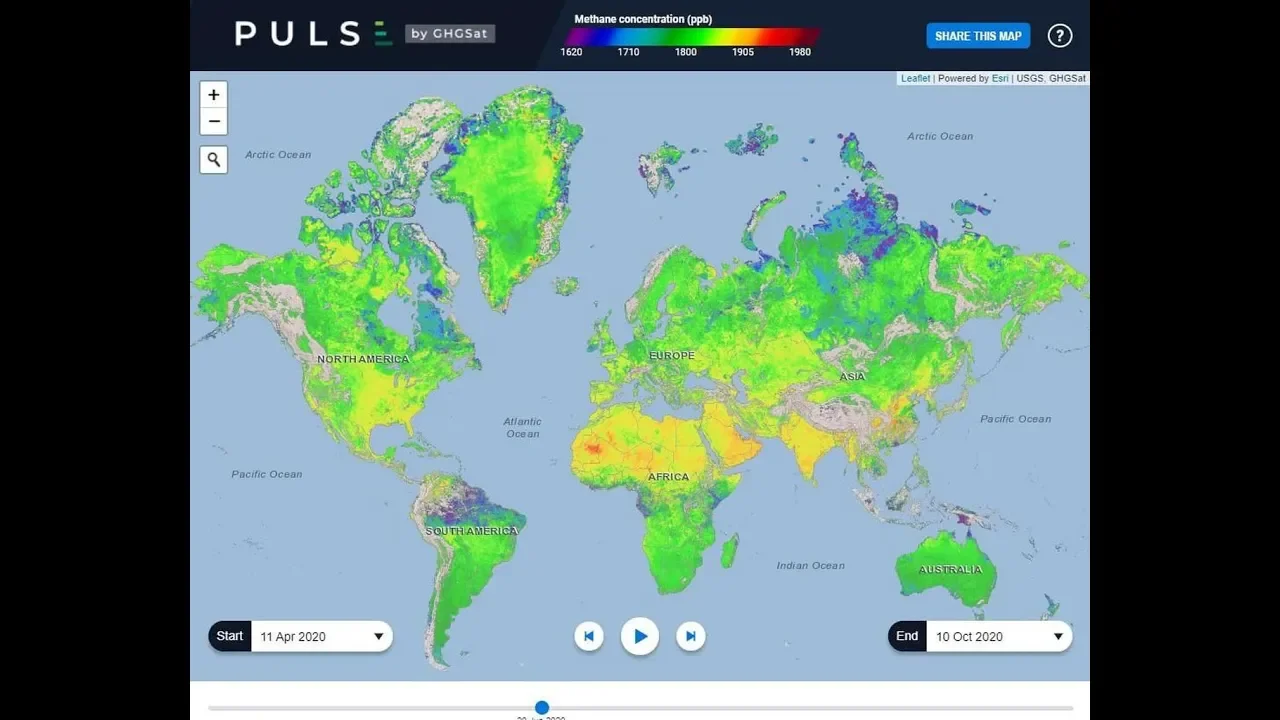
Task: Click the 1980 value on legend
Action: pyautogui.click(x=800, y=52)
